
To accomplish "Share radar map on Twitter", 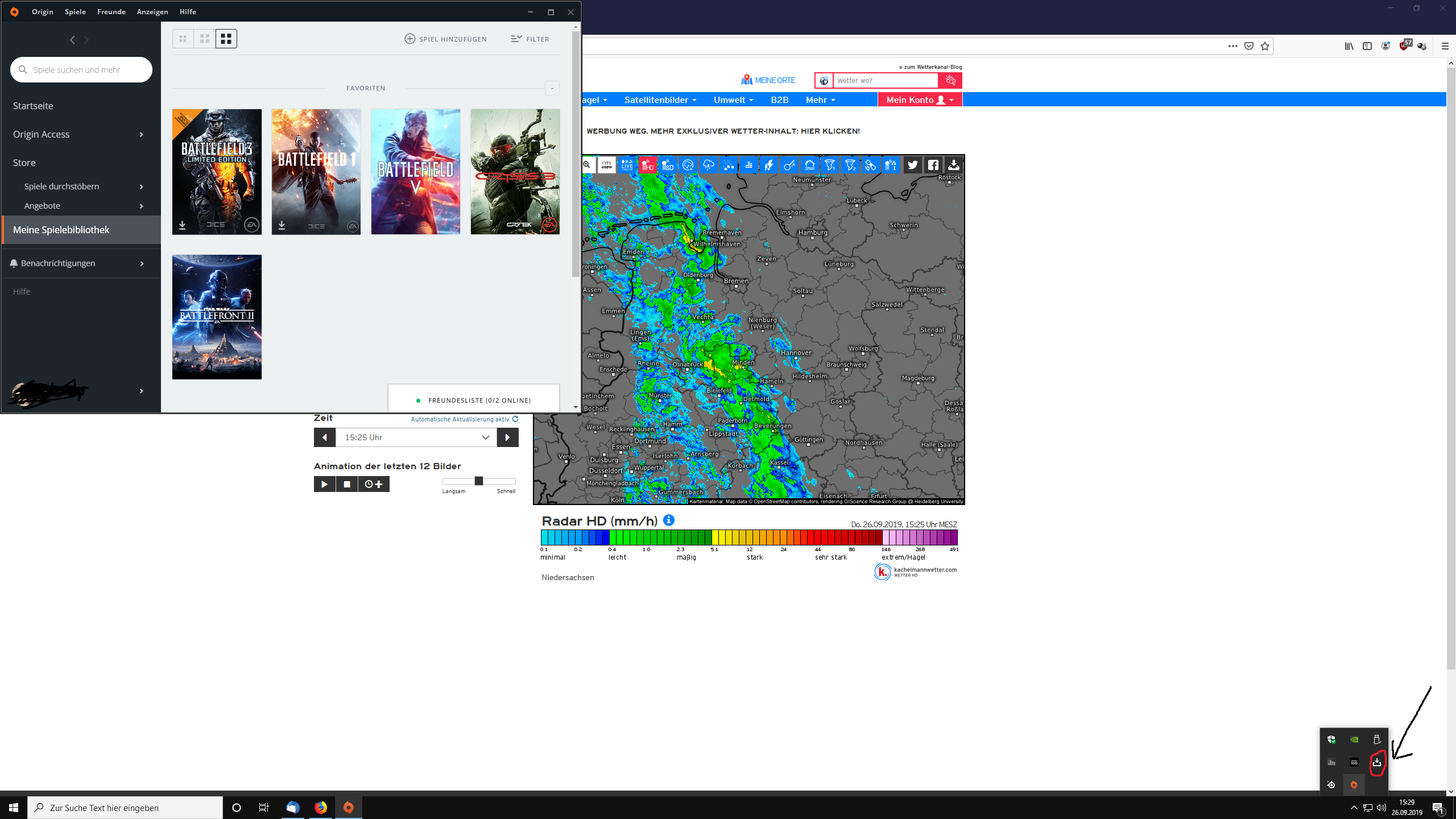I will (x=912, y=165).
